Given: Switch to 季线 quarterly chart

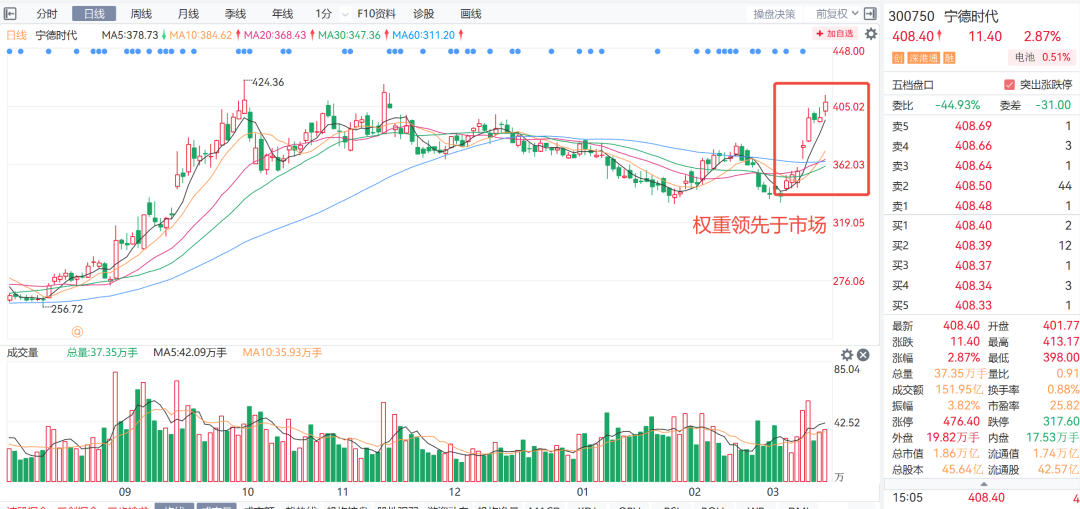Looking at the screenshot, I should click(x=235, y=14).
